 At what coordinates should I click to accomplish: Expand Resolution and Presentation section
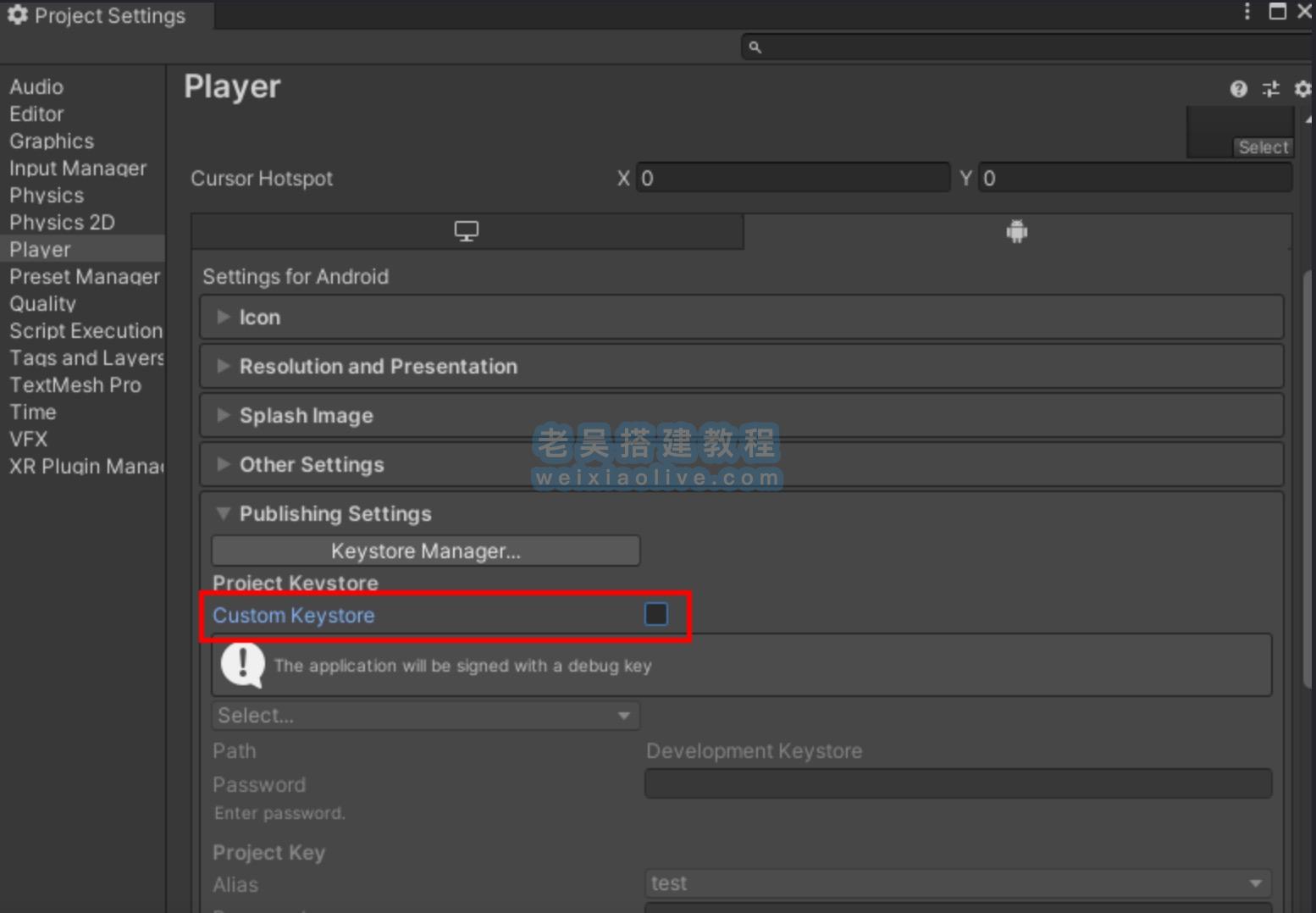click(378, 367)
